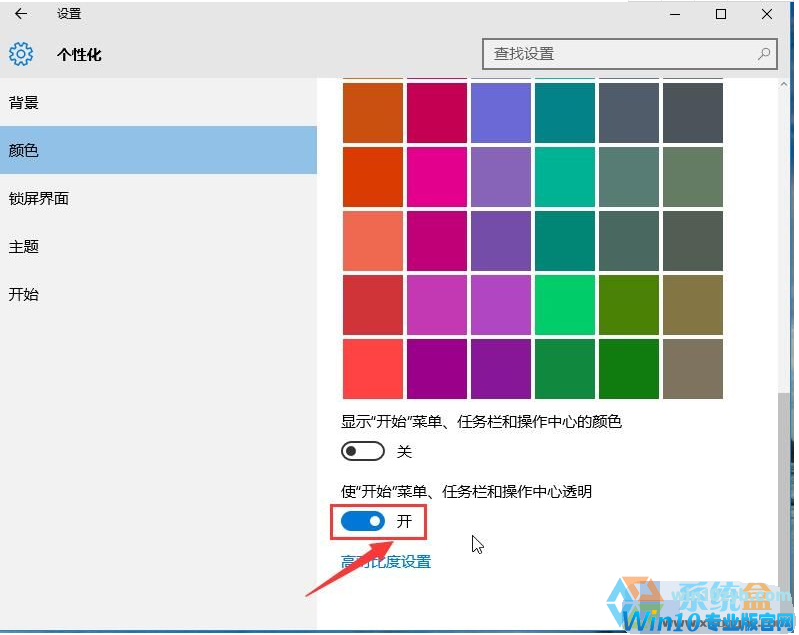Switch to the 开始 settings page
The width and height of the screenshot is (799, 635).
[24, 295]
